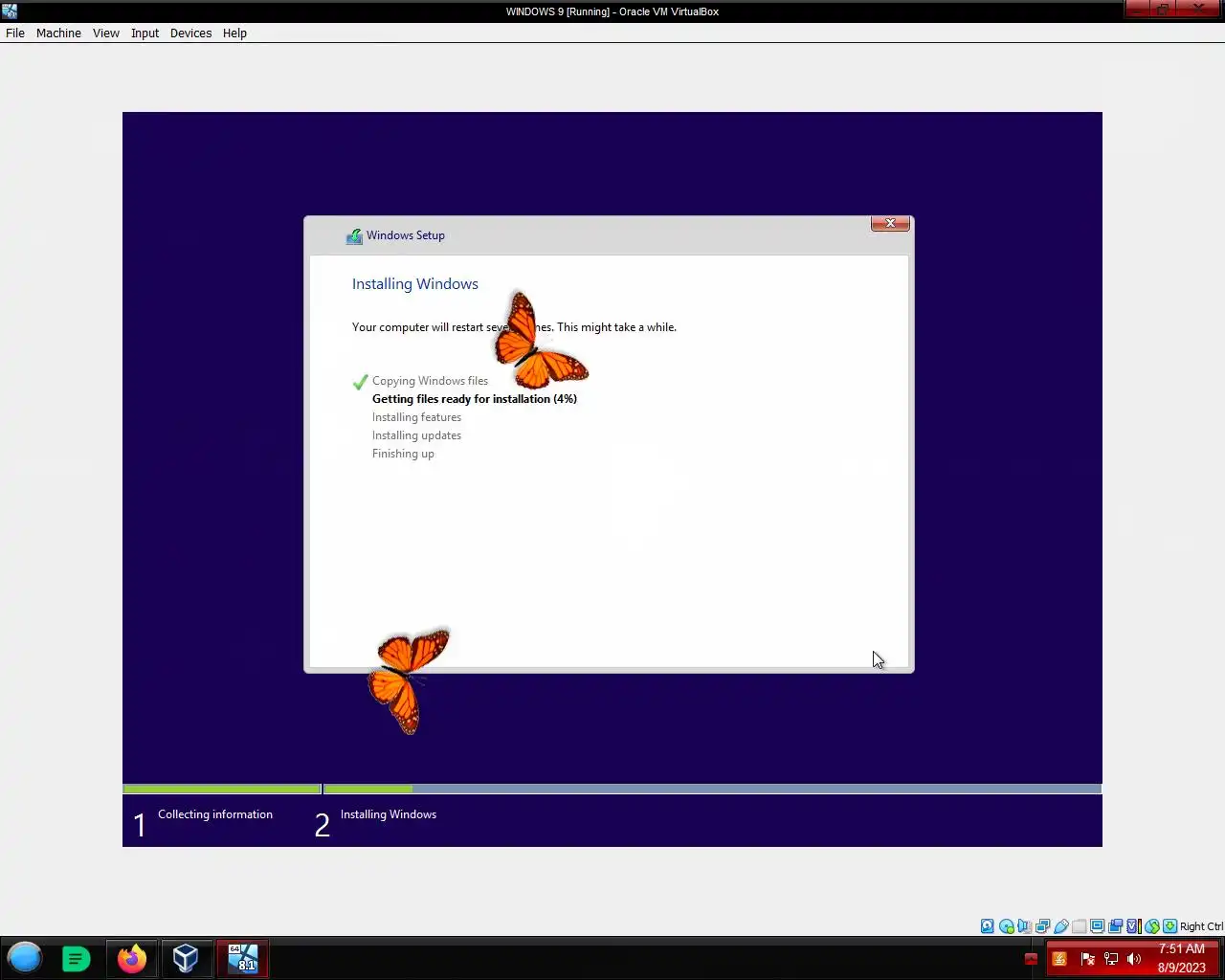Click the VirtualBox window title bar icon
The width and height of the screenshot is (1225, 980).
10,11
